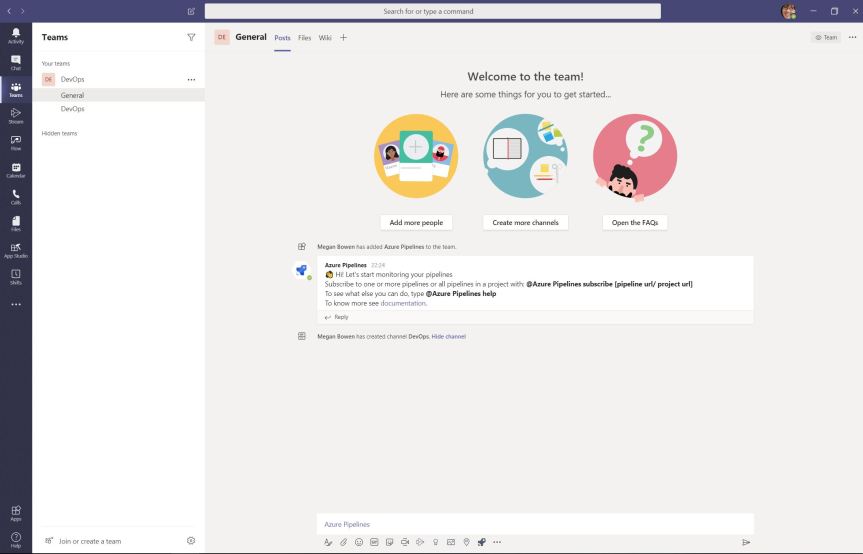This screenshot has width=863, height=554.
Task: Launch App Studio from the sidebar
Action: [15, 250]
